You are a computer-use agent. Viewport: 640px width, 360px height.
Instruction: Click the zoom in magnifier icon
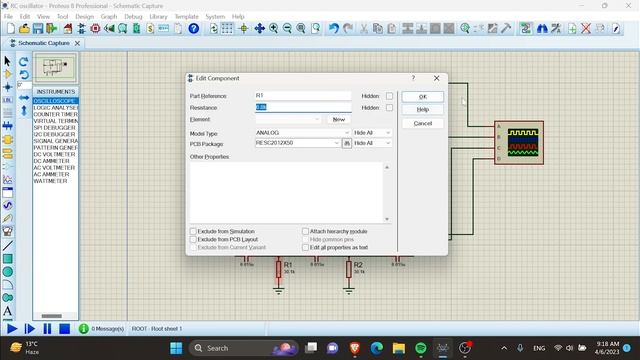point(273,28)
